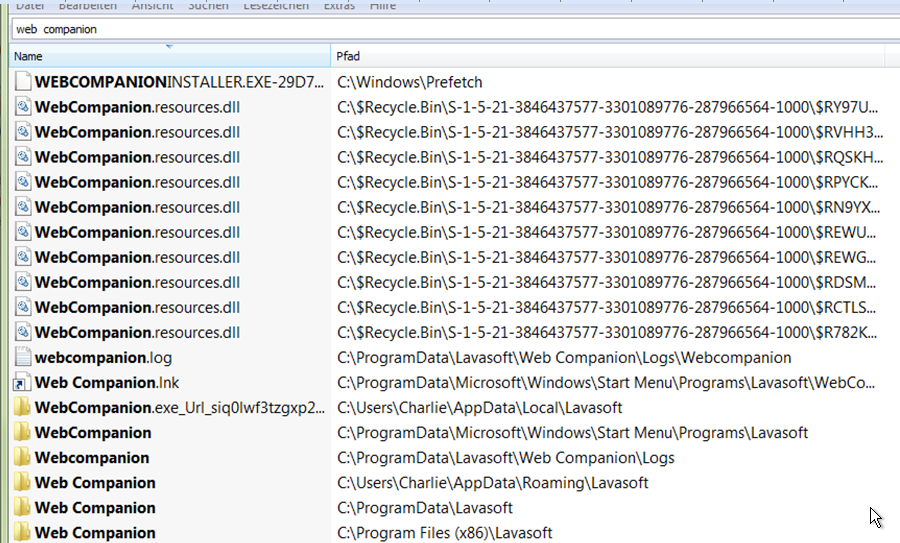Viewport: 900px width, 543px height.
Task: Select the WebCompanion folder name in Start Menu Programs
Action: tap(93, 433)
